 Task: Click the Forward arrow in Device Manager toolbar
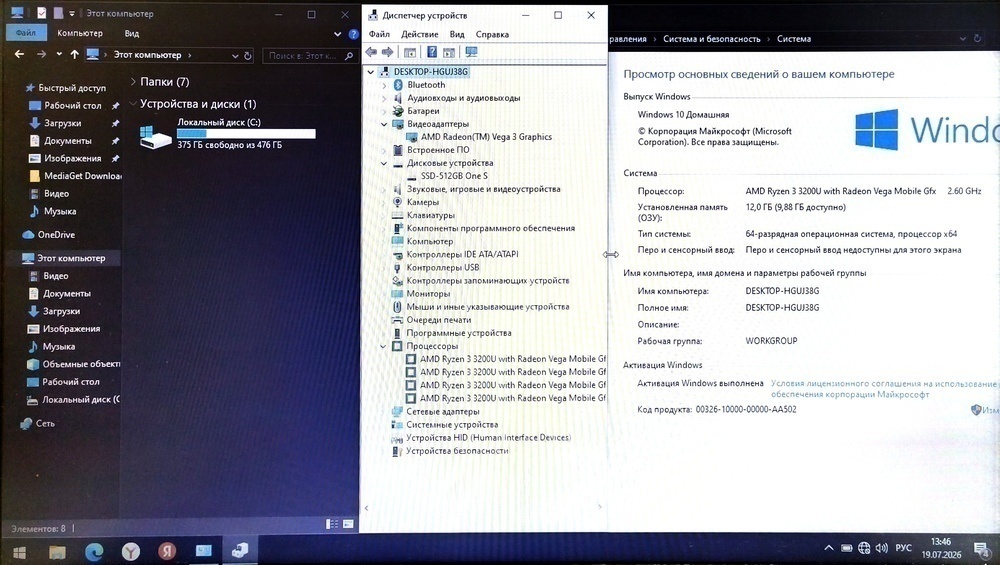[x=387, y=52]
